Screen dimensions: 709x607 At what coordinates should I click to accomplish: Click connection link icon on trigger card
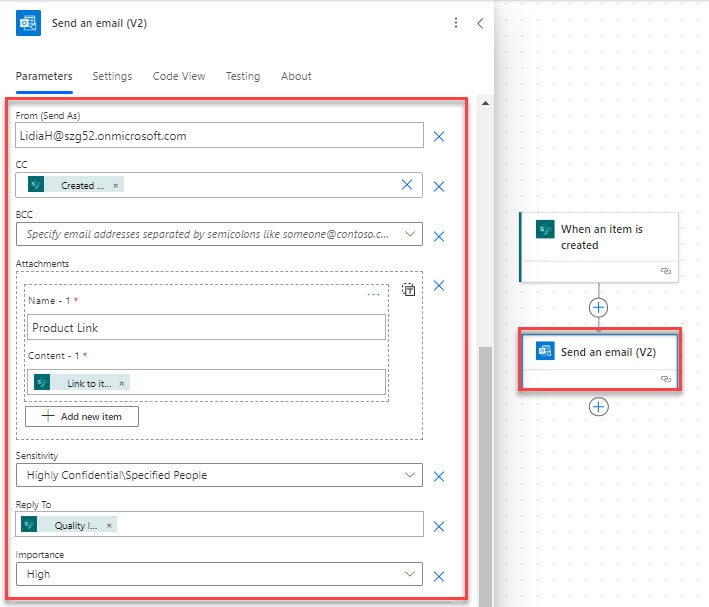pos(666,271)
